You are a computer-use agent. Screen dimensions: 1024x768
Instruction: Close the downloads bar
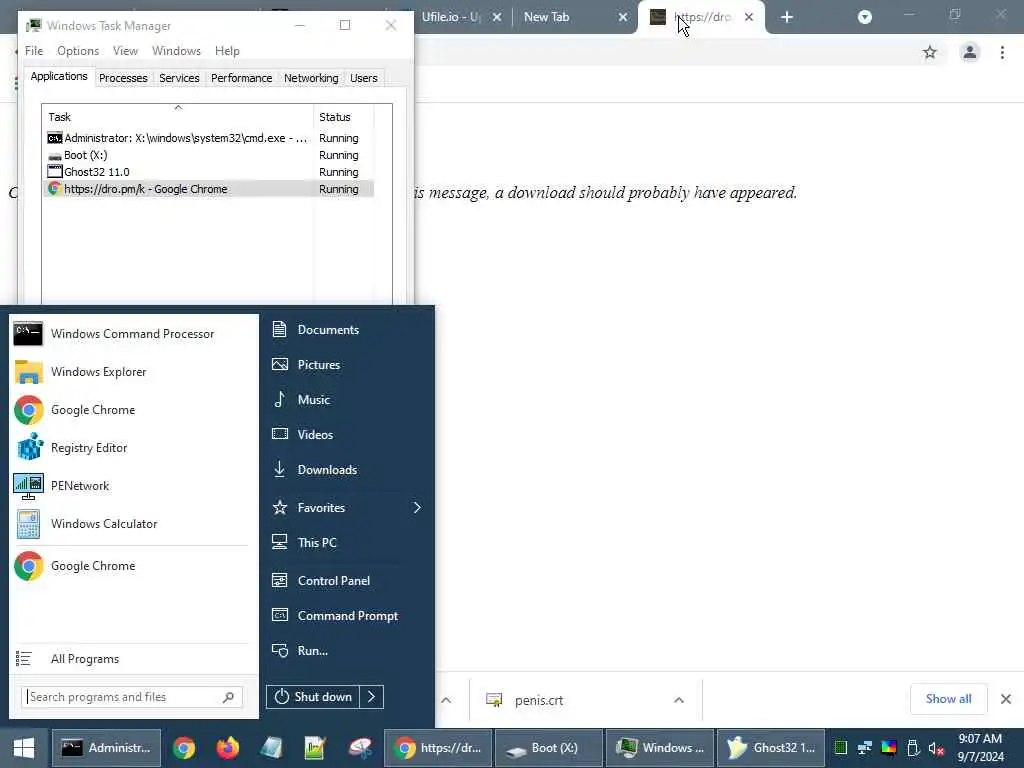tap(1006, 699)
